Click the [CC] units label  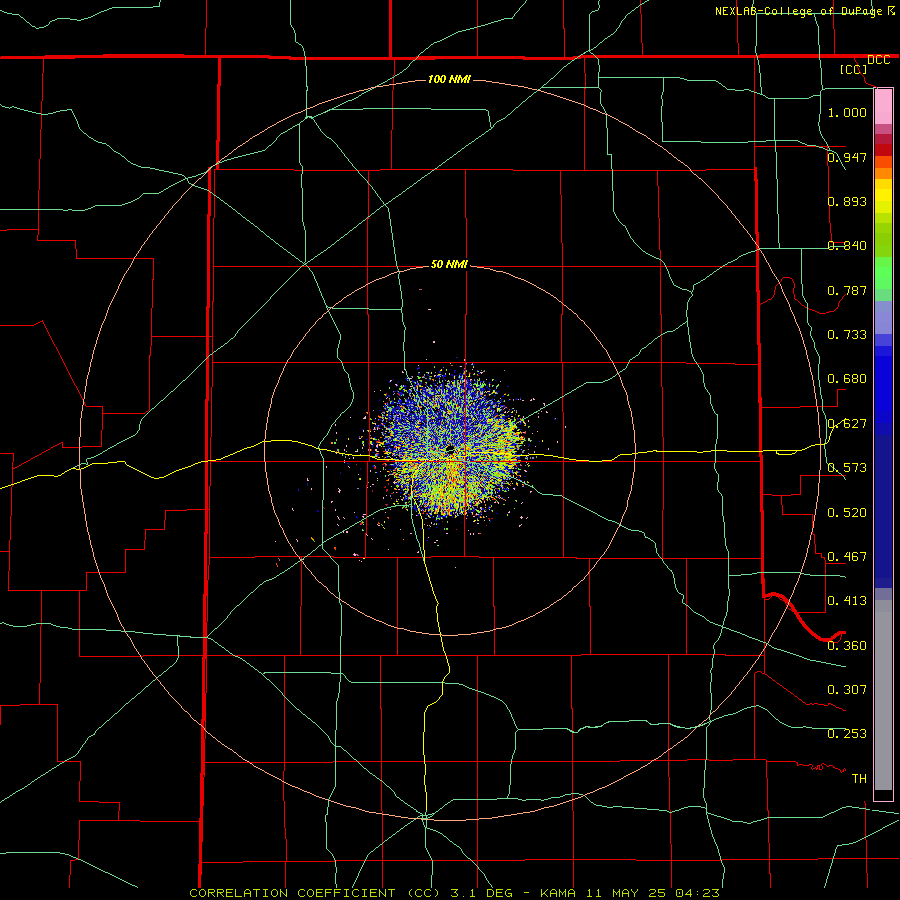click(x=854, y=69)
